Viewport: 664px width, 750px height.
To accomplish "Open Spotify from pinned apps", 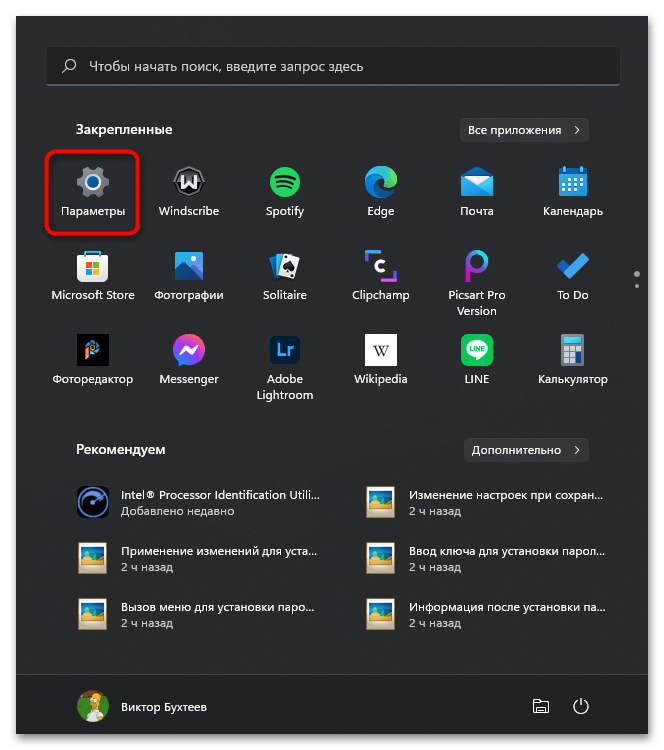I will [x=285, y=192].
